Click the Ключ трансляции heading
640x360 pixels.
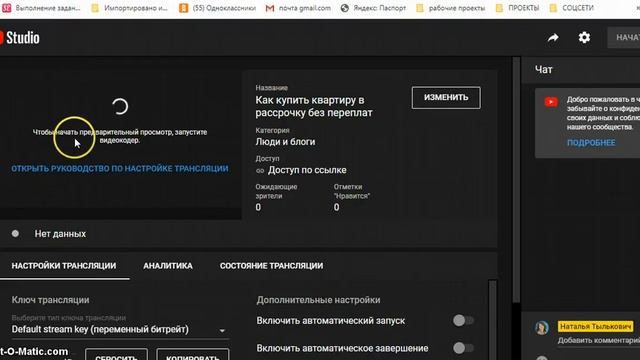[50, 300]
